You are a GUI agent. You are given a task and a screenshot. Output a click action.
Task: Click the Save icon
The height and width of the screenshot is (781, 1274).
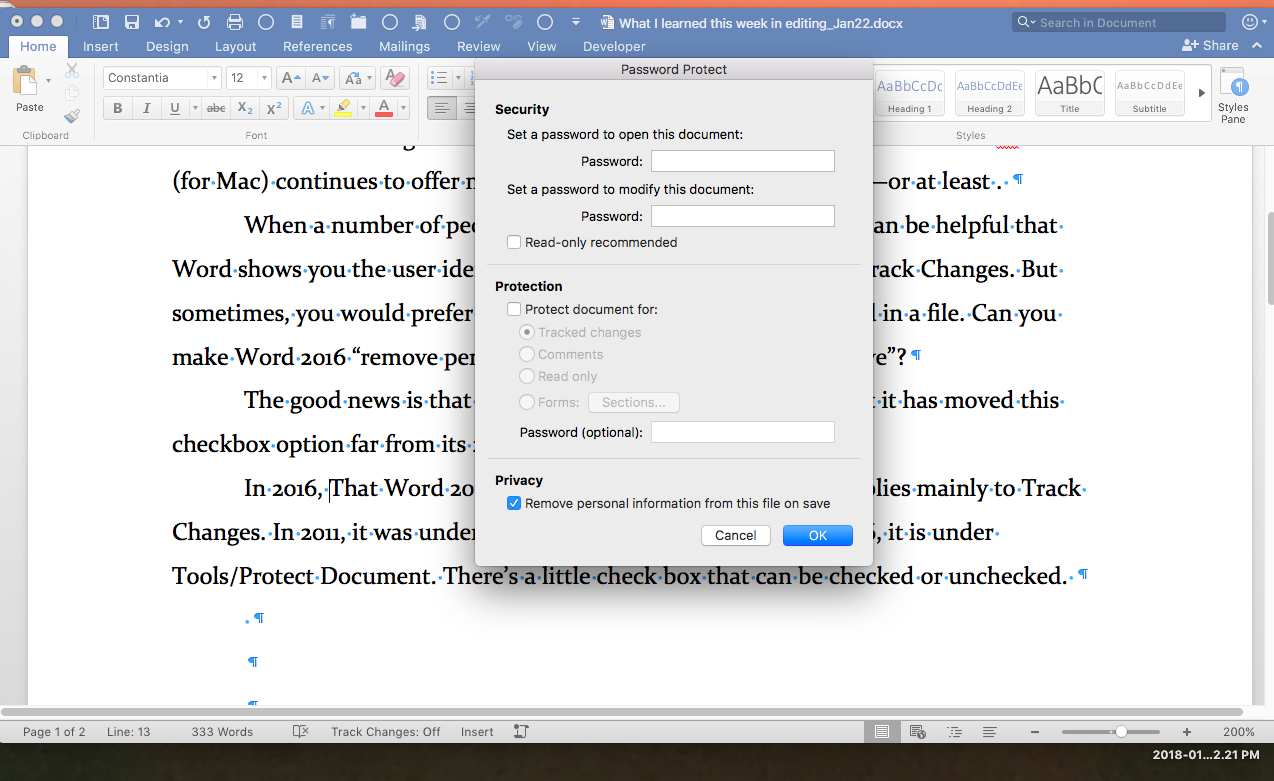click(132, 22)
